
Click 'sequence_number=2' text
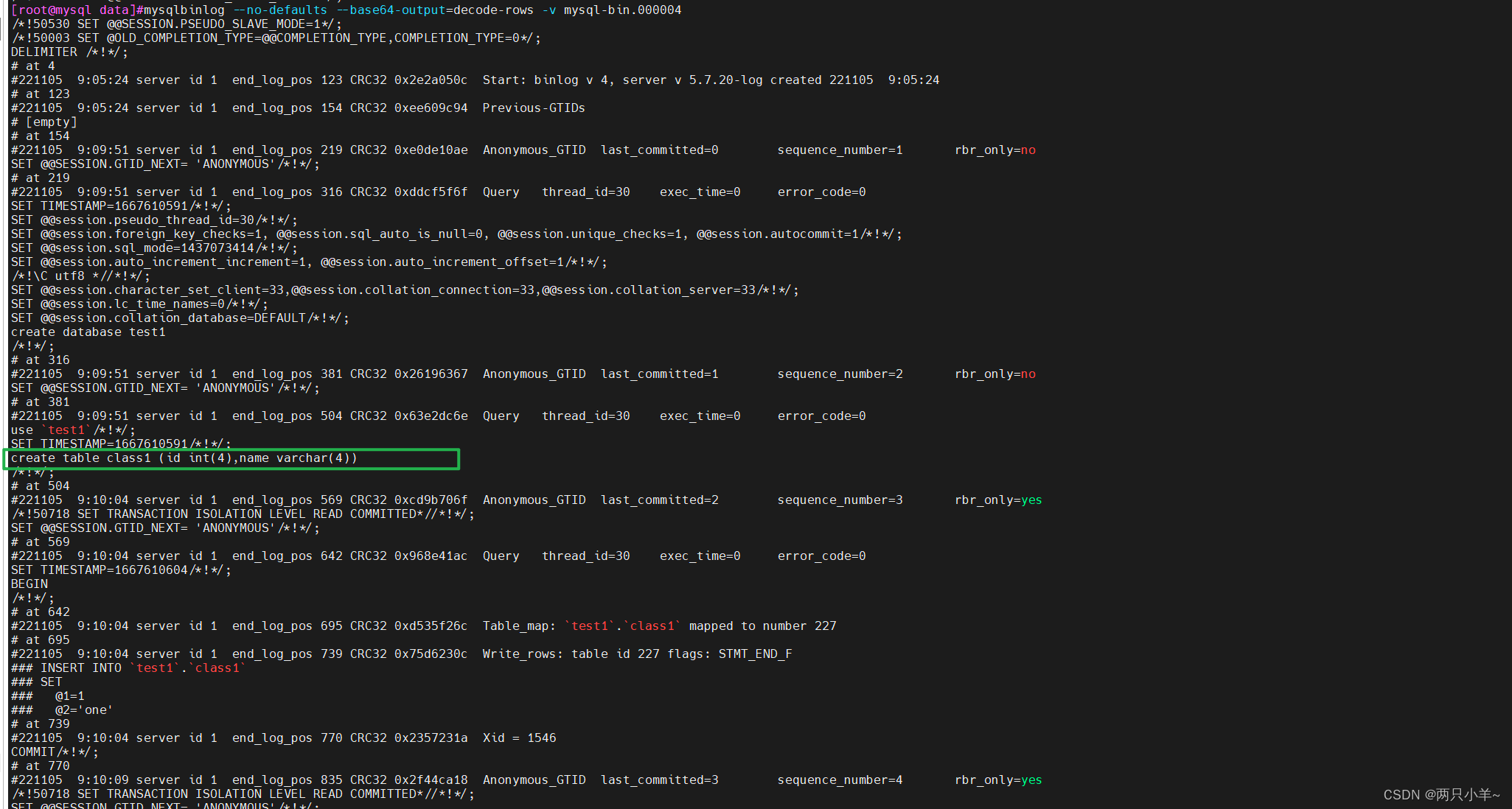pyautogui.click(x=840, y=374)
